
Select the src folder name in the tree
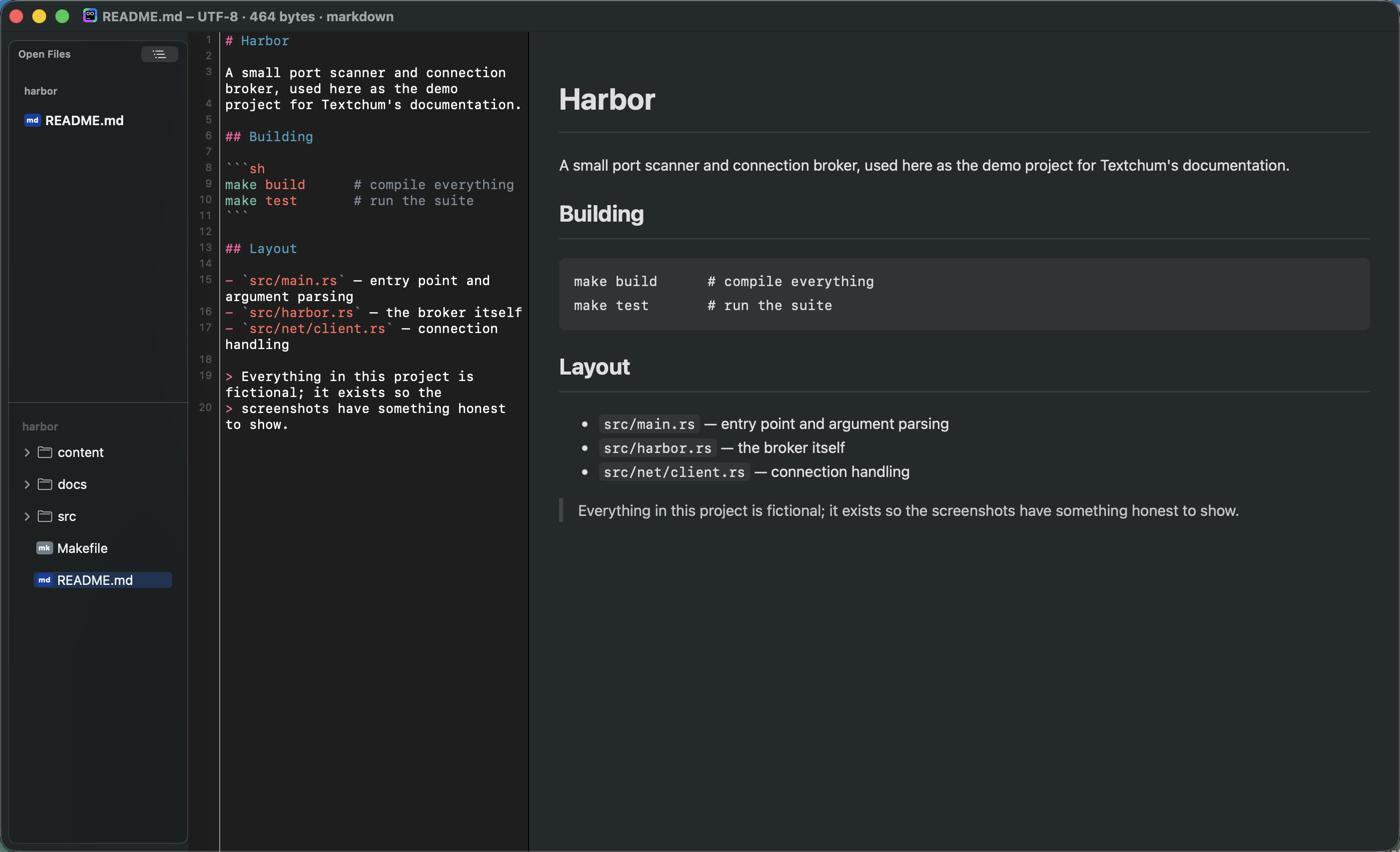coord(67,516)
